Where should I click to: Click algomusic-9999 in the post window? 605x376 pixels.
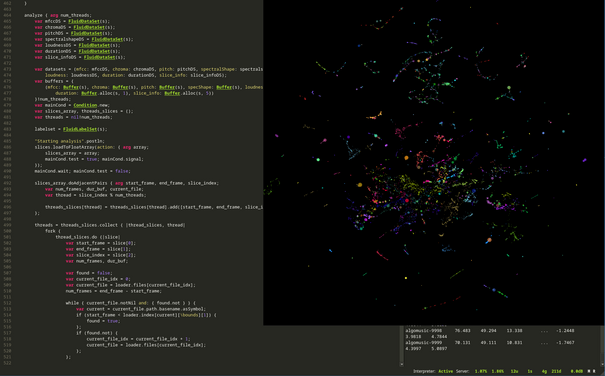point(423,342)
